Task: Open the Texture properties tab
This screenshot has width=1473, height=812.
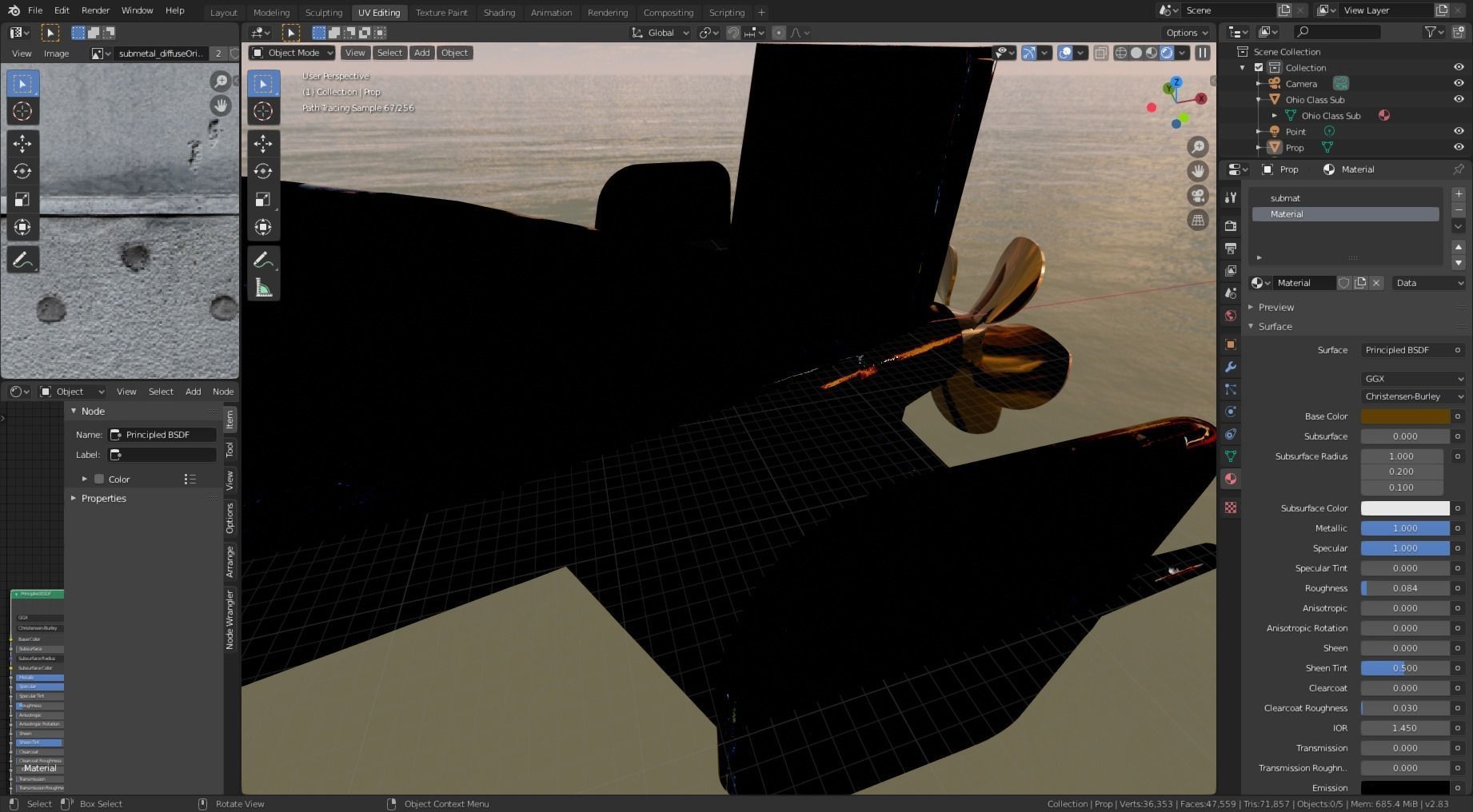Action: (1231, 507)
